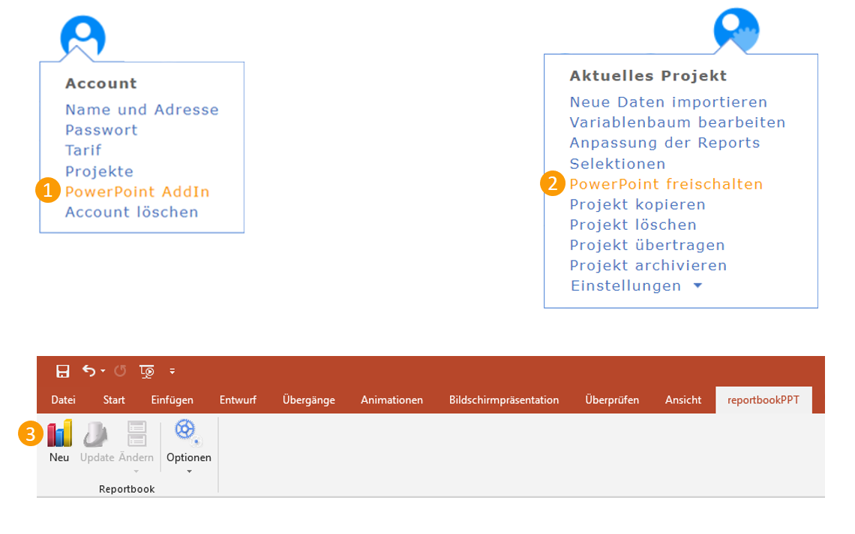Click the Undo arrow icon
This screenshot has width=855, height=534.
point(89,371)
